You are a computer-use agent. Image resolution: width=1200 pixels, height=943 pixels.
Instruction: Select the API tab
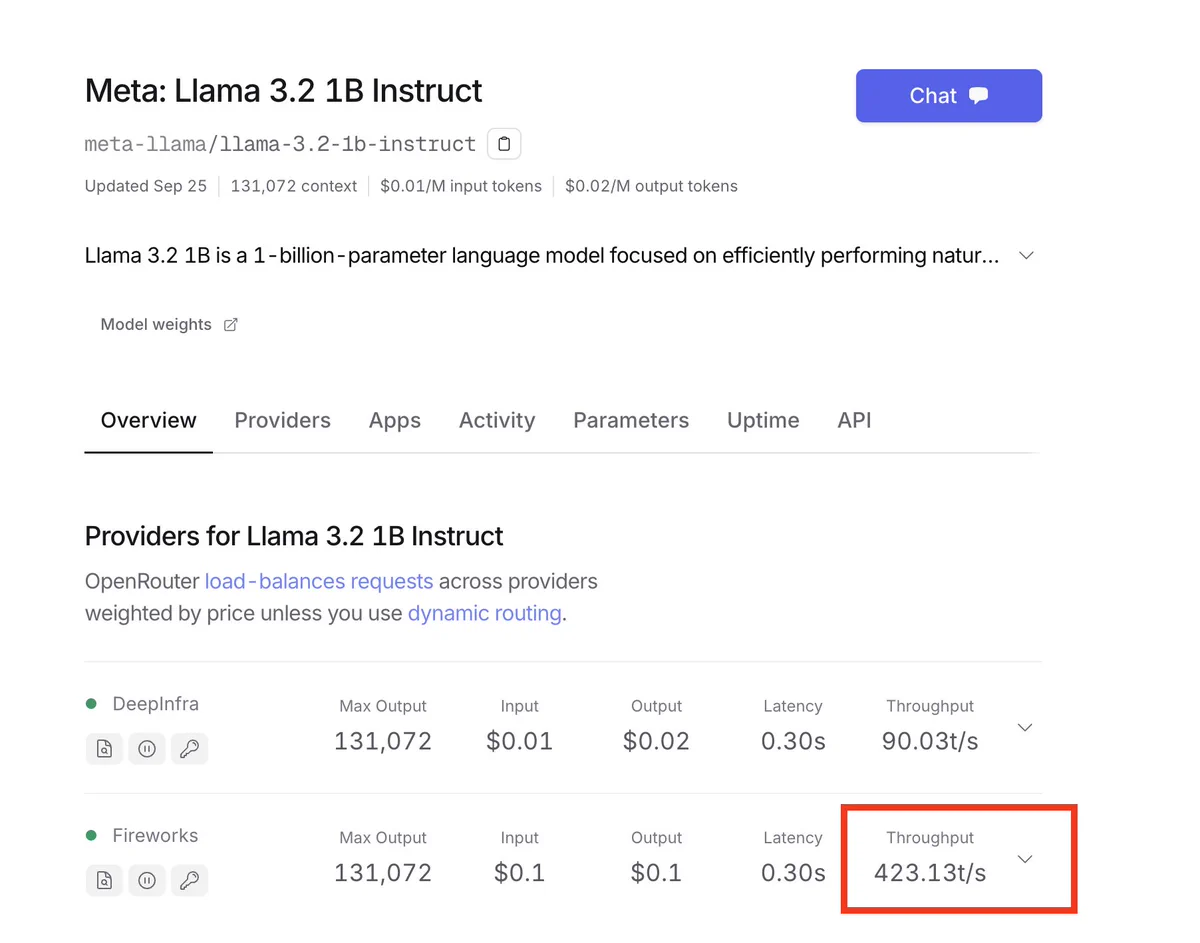[x=854, y=421]
